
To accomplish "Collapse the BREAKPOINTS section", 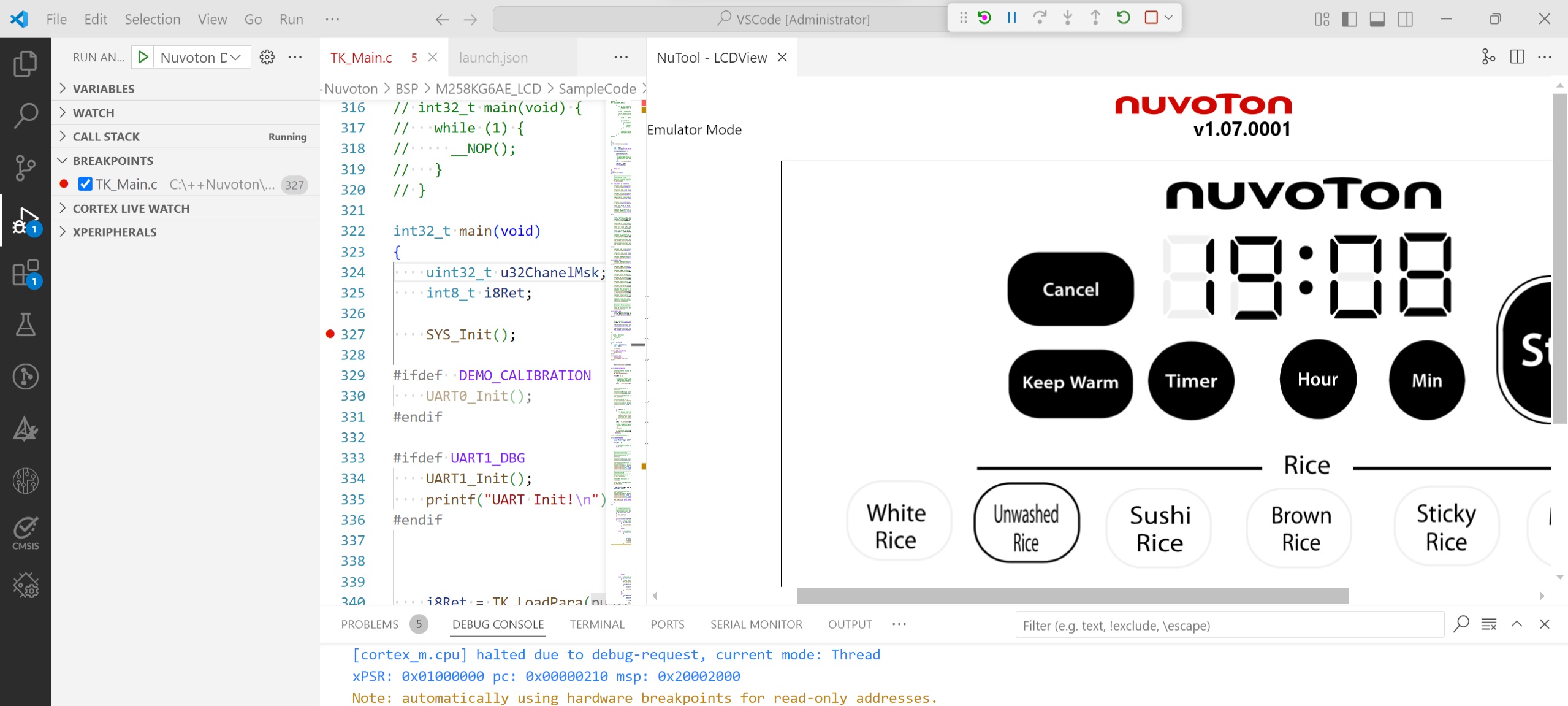I will pyautogui.click(x=113, y=161).
